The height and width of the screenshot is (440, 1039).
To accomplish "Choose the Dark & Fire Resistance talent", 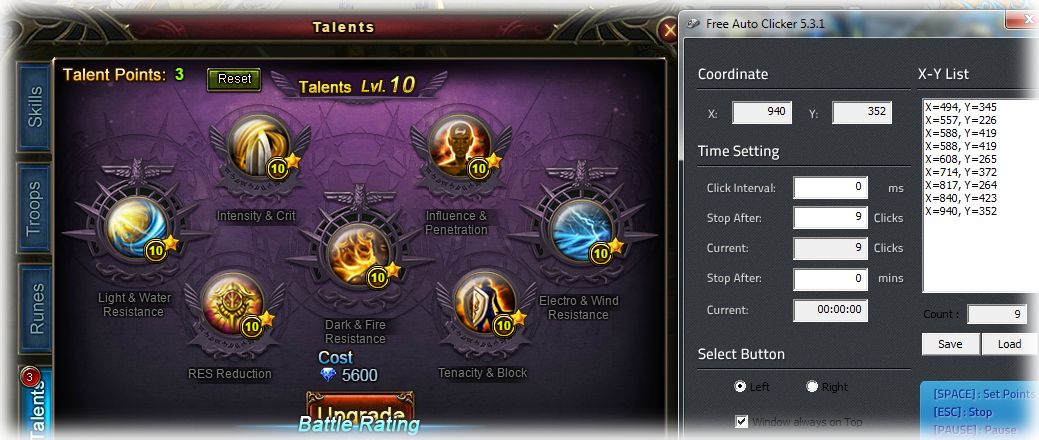I will [x=358, y=255].
